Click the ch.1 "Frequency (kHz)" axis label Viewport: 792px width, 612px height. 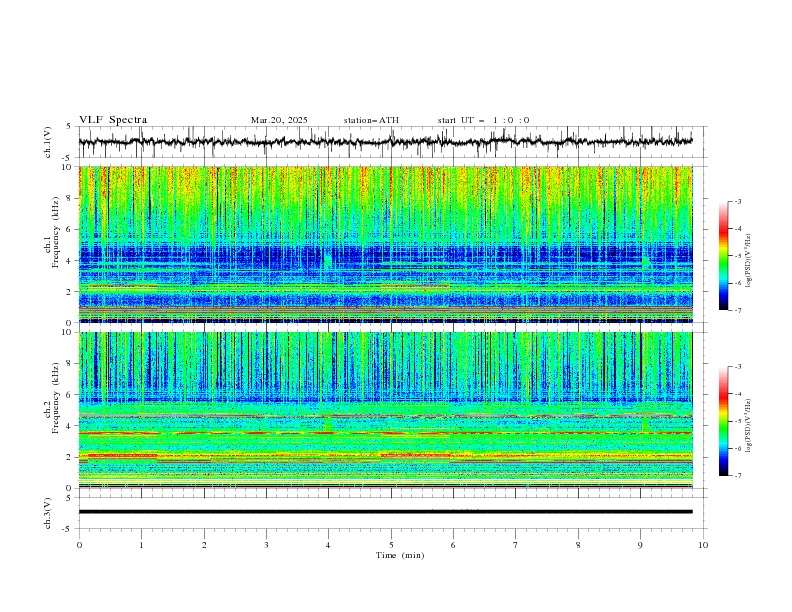point(56,232)
